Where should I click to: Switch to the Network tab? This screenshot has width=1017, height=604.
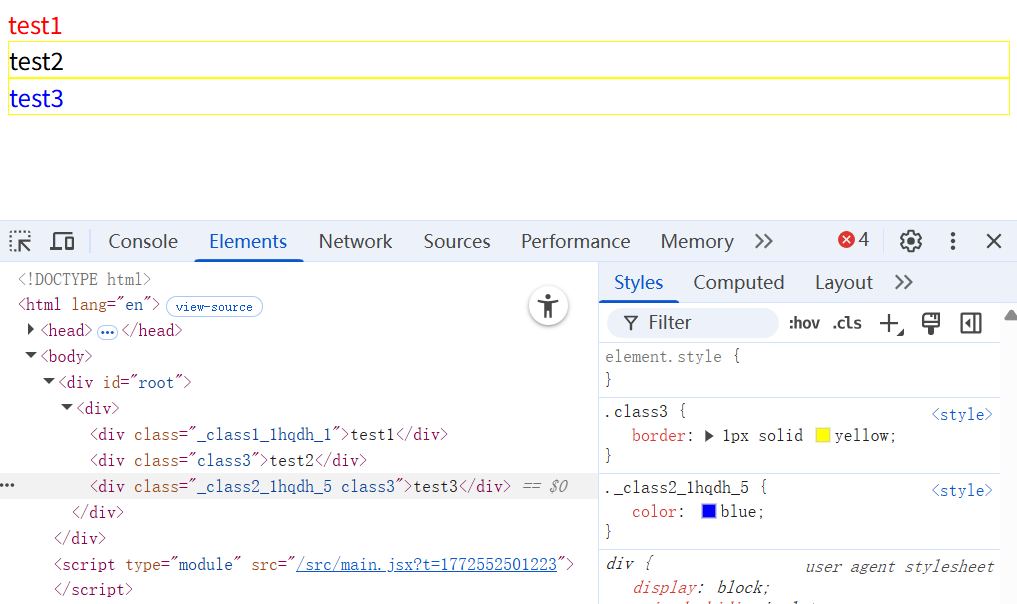[355, 241]
